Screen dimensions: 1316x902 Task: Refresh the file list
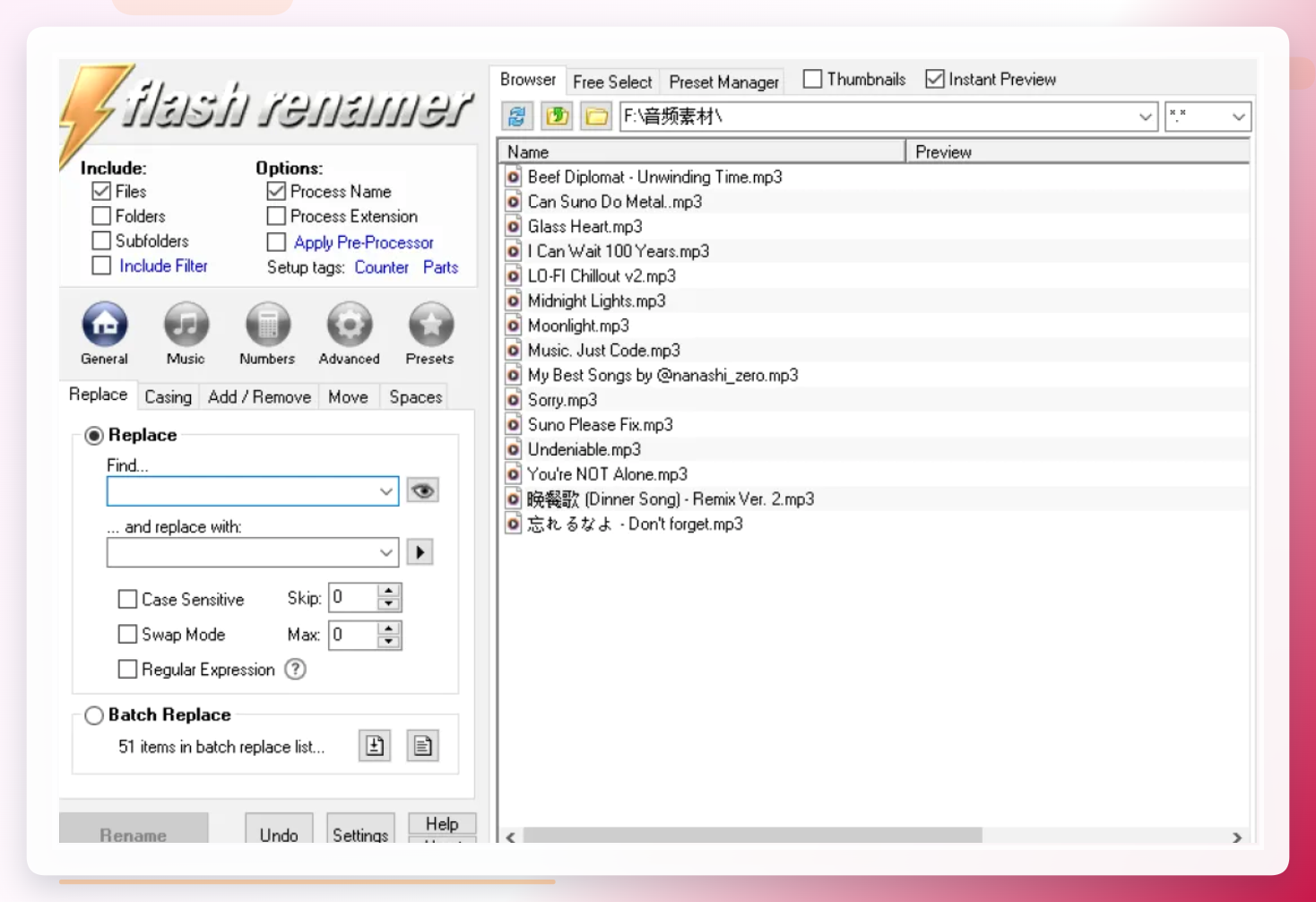(x=517, y=117)
